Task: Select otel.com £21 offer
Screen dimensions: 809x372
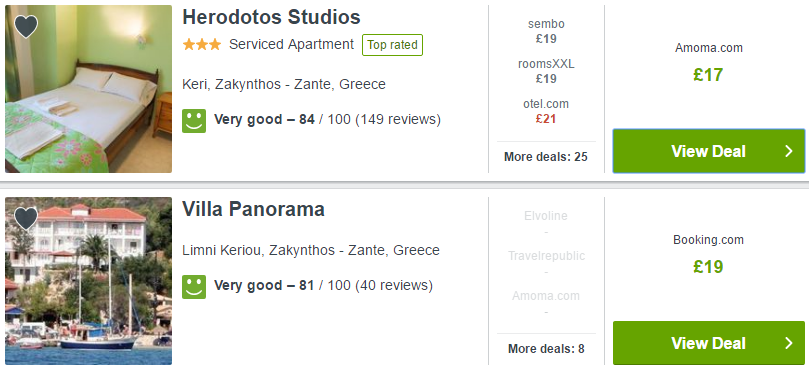Action: tap(546, 111)
